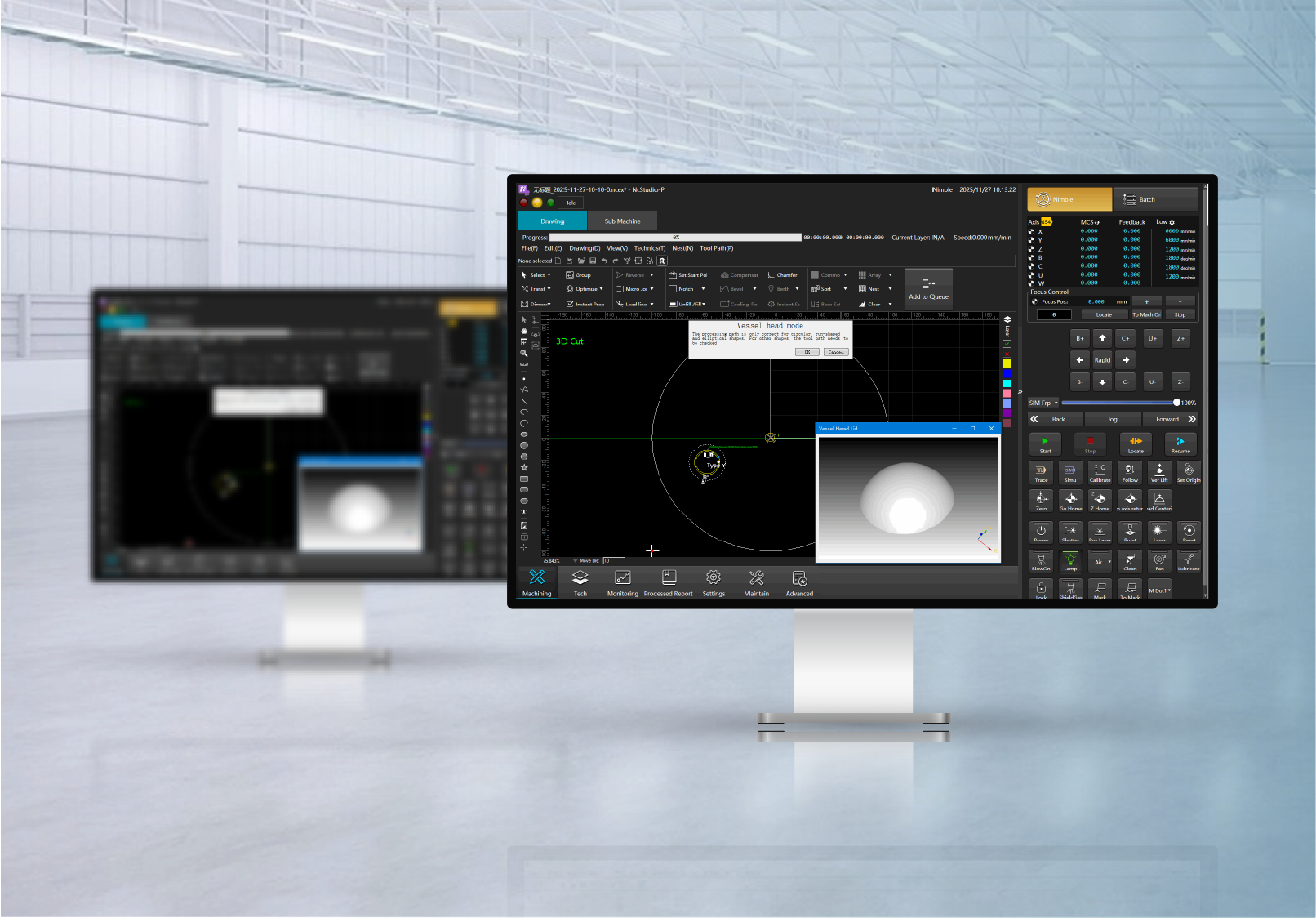Click Add to Queue button
The image size is (1316, 918).
pos(928,288)
